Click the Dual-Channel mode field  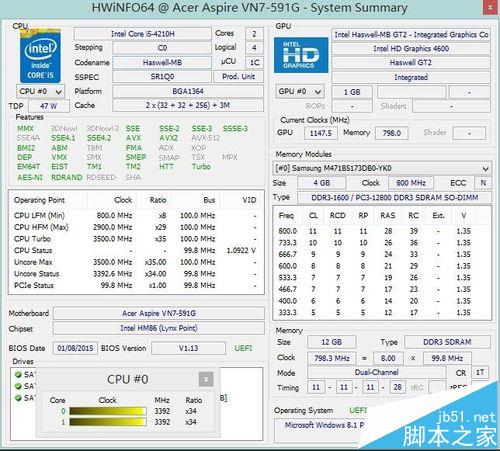[x=376, y=372]
